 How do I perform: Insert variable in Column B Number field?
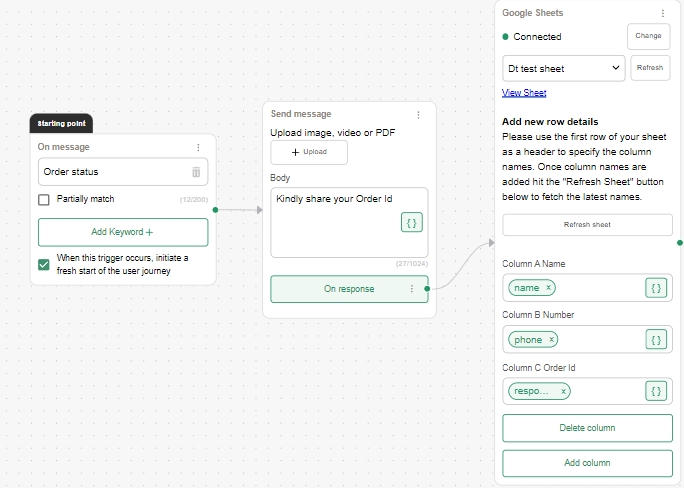pyautogui.click(x=656, y=340)
